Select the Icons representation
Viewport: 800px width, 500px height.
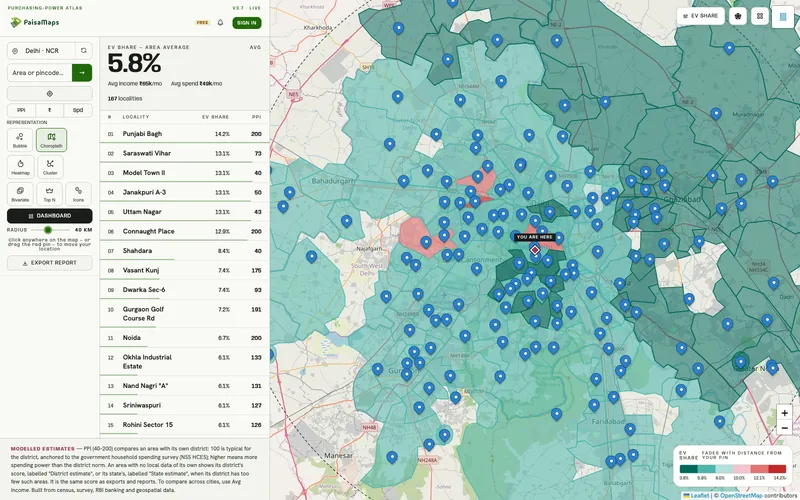coord(79,194)
